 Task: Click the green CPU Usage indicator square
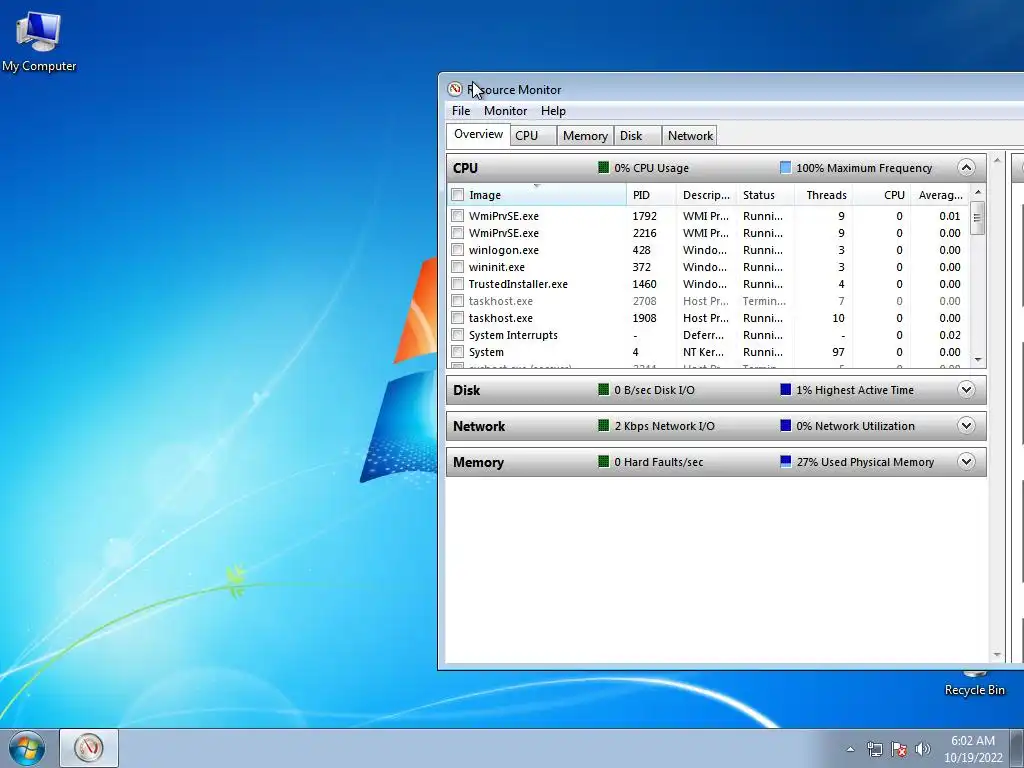tap(603, 168)
